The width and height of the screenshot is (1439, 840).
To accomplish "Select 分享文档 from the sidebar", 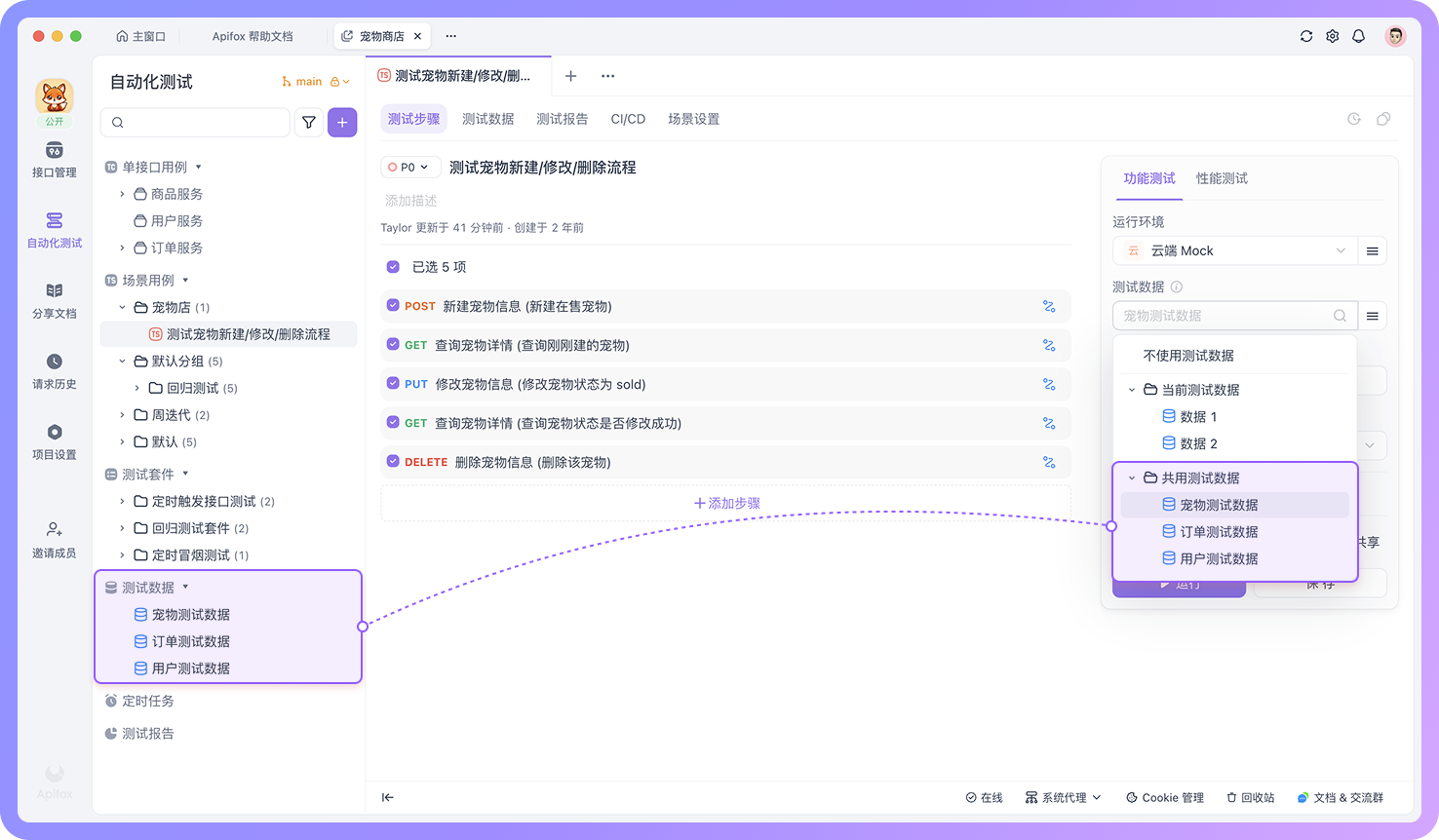I will coord(54,301).
